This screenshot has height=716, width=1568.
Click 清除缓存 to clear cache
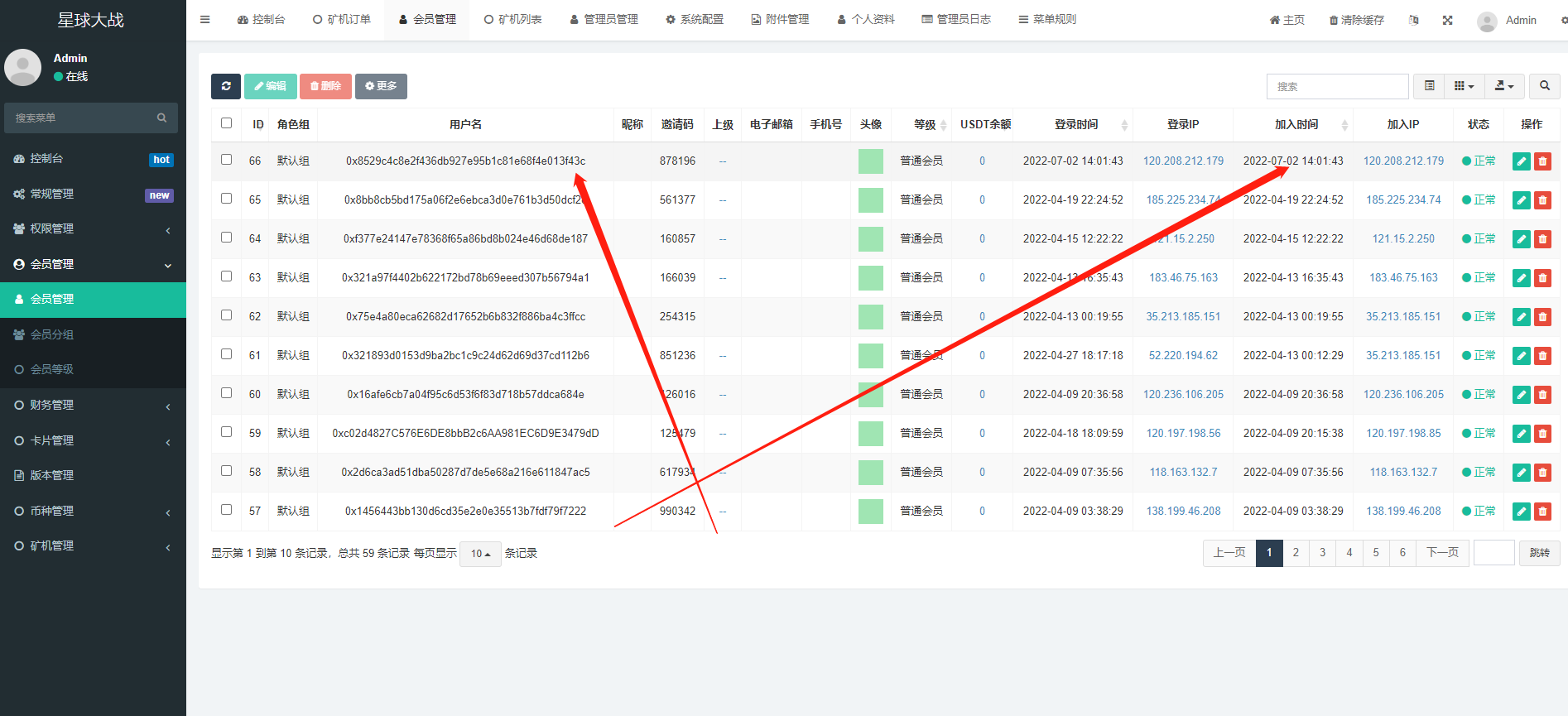1357,20
